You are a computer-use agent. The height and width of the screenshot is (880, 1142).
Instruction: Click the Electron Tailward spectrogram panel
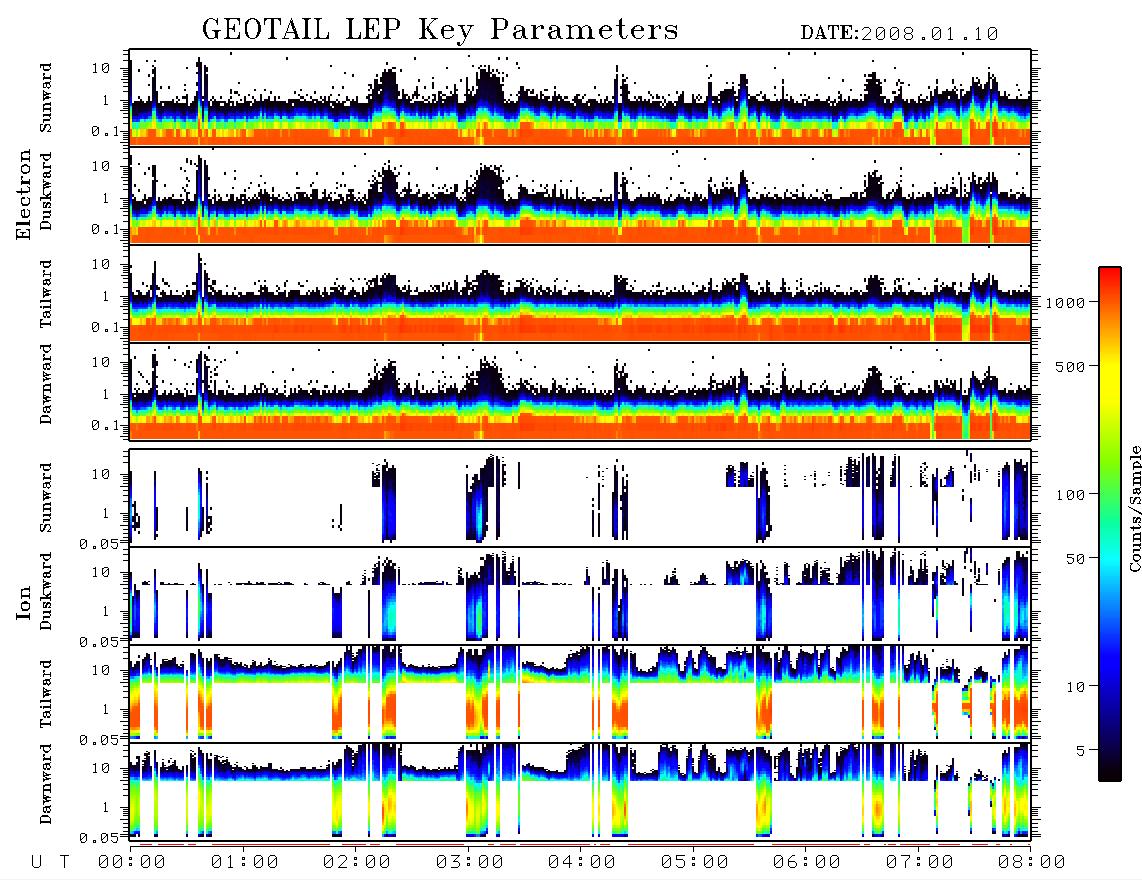[x=580, y=294]
